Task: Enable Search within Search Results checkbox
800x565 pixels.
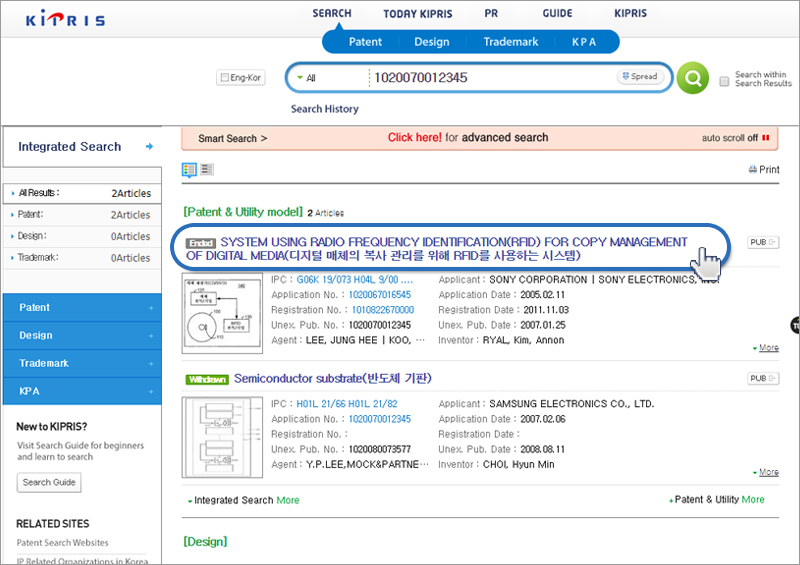Action: [724, 81]
